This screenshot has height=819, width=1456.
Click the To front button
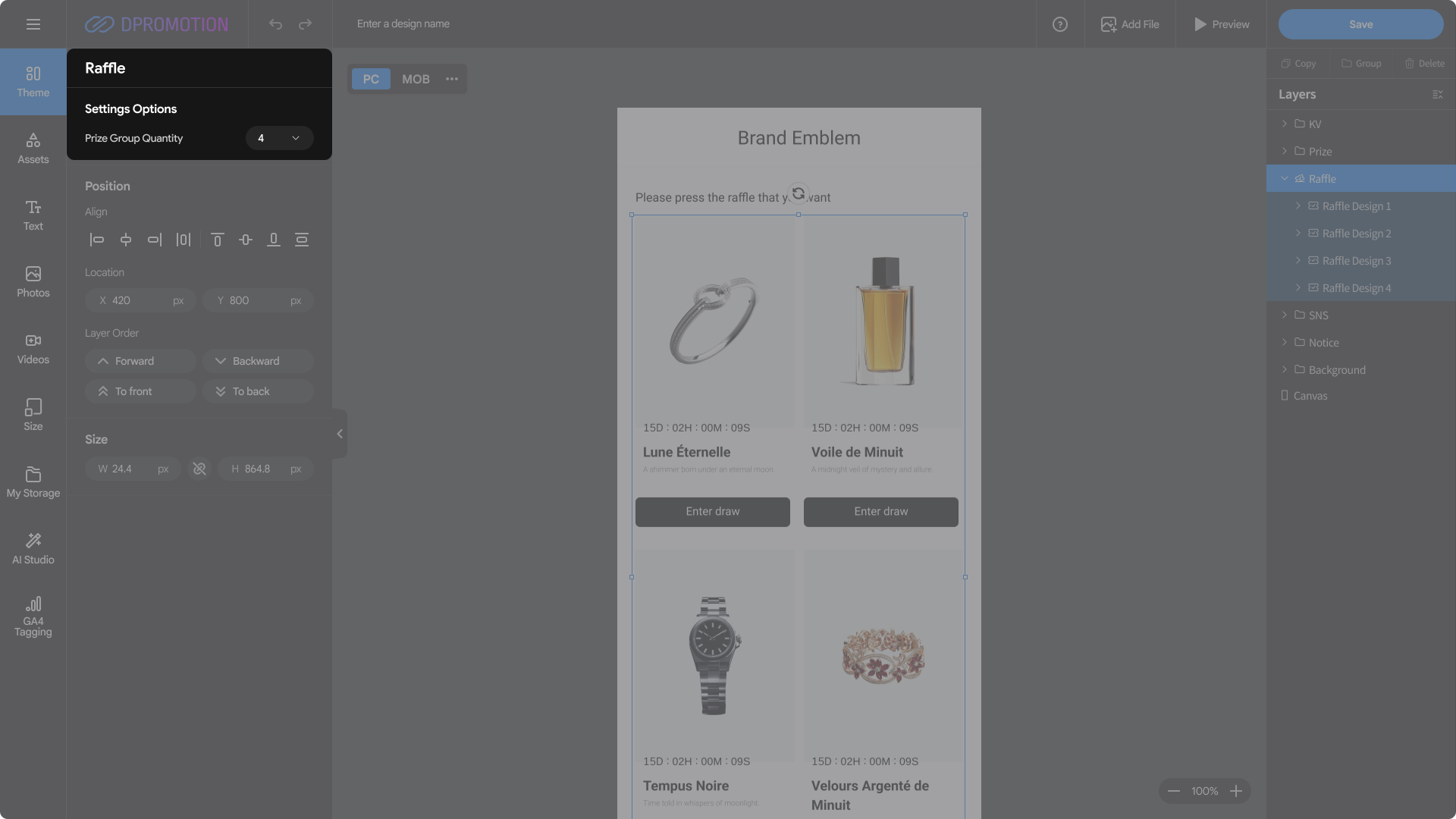click(x=141, y=391)
